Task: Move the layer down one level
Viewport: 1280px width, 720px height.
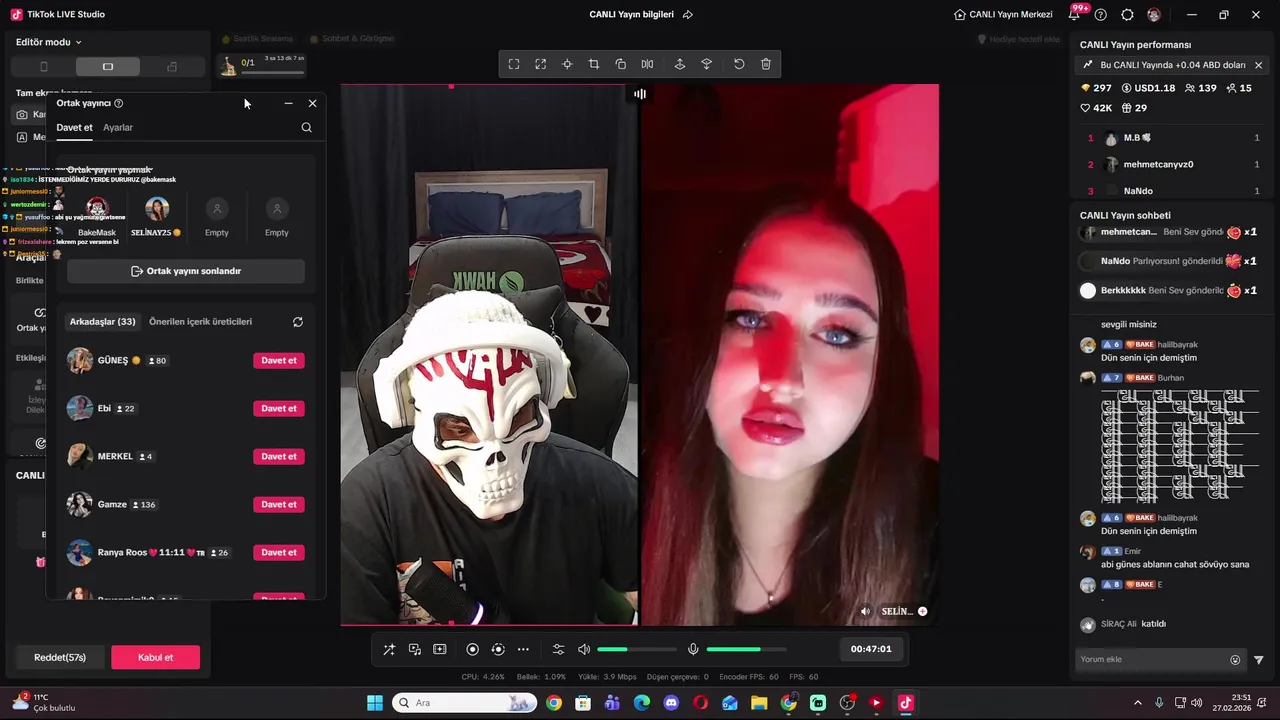Action: (x=706, y=64)
